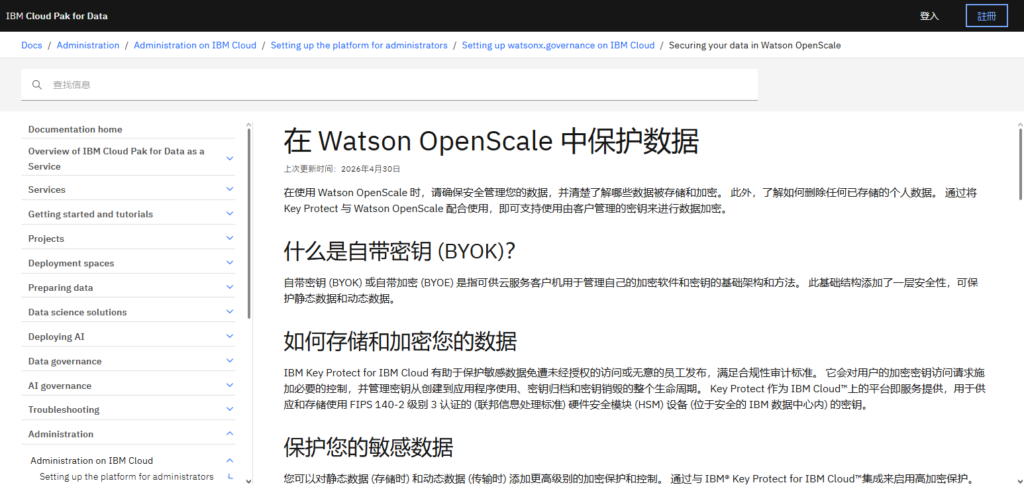This screenshot has height=485, width=1024.
Task: Open Administration on IBM Cloud breadcrumb
Action: click(x=195, y=46)
